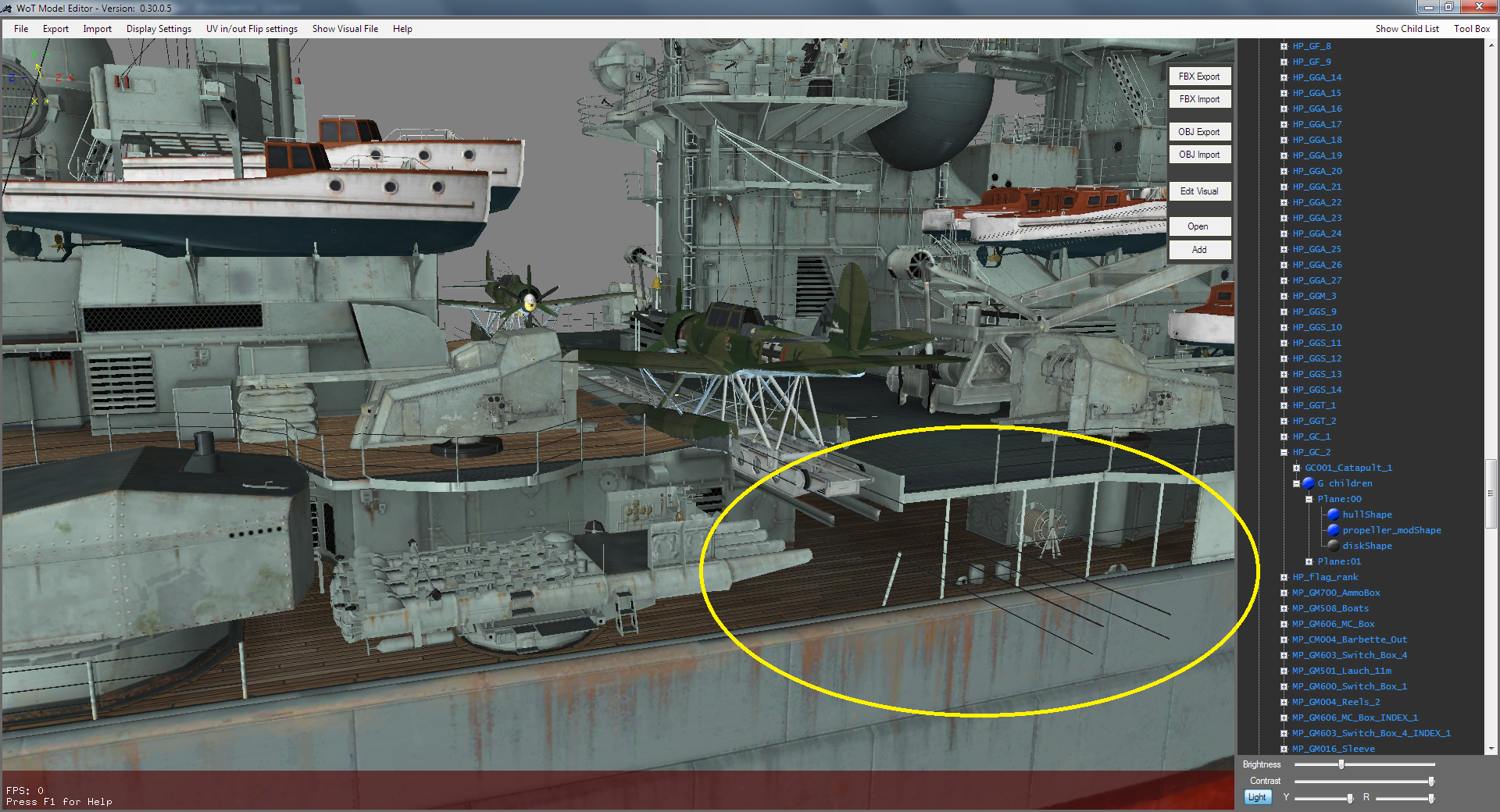Screen dimensions: 1500x812
Task: Open the Export menu
Action: pyautogui.click(x=55, y=29)
